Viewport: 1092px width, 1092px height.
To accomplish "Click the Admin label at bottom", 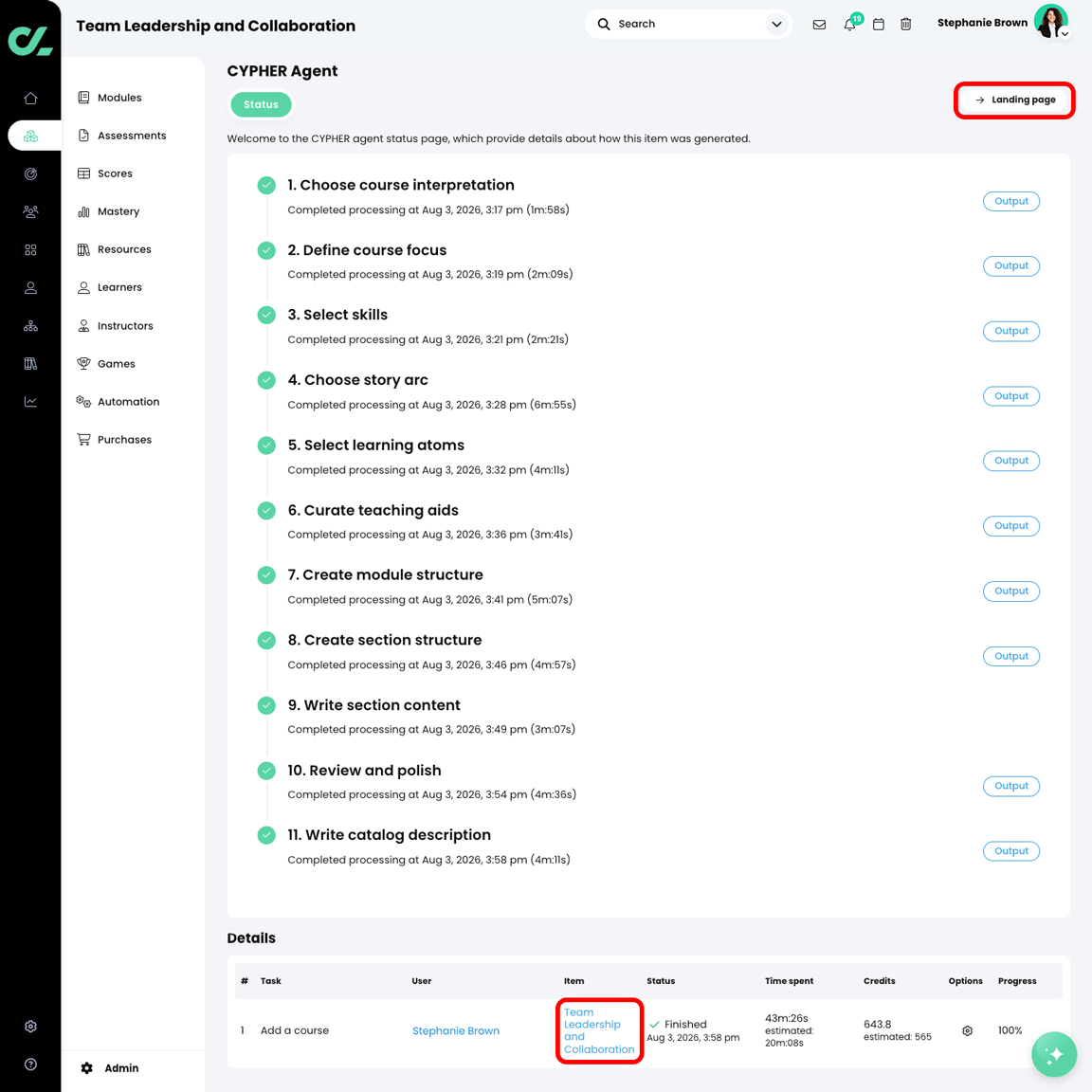I will pyautogui.click(x=122, y=1068).
